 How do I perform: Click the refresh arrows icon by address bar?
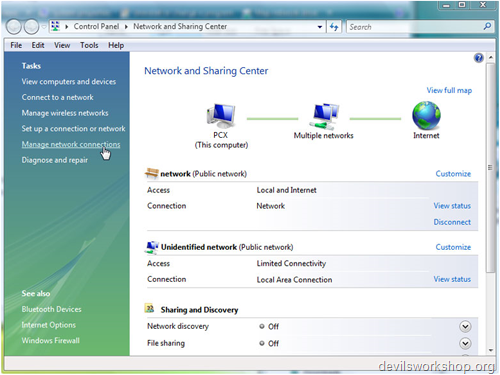coord(334,27)
